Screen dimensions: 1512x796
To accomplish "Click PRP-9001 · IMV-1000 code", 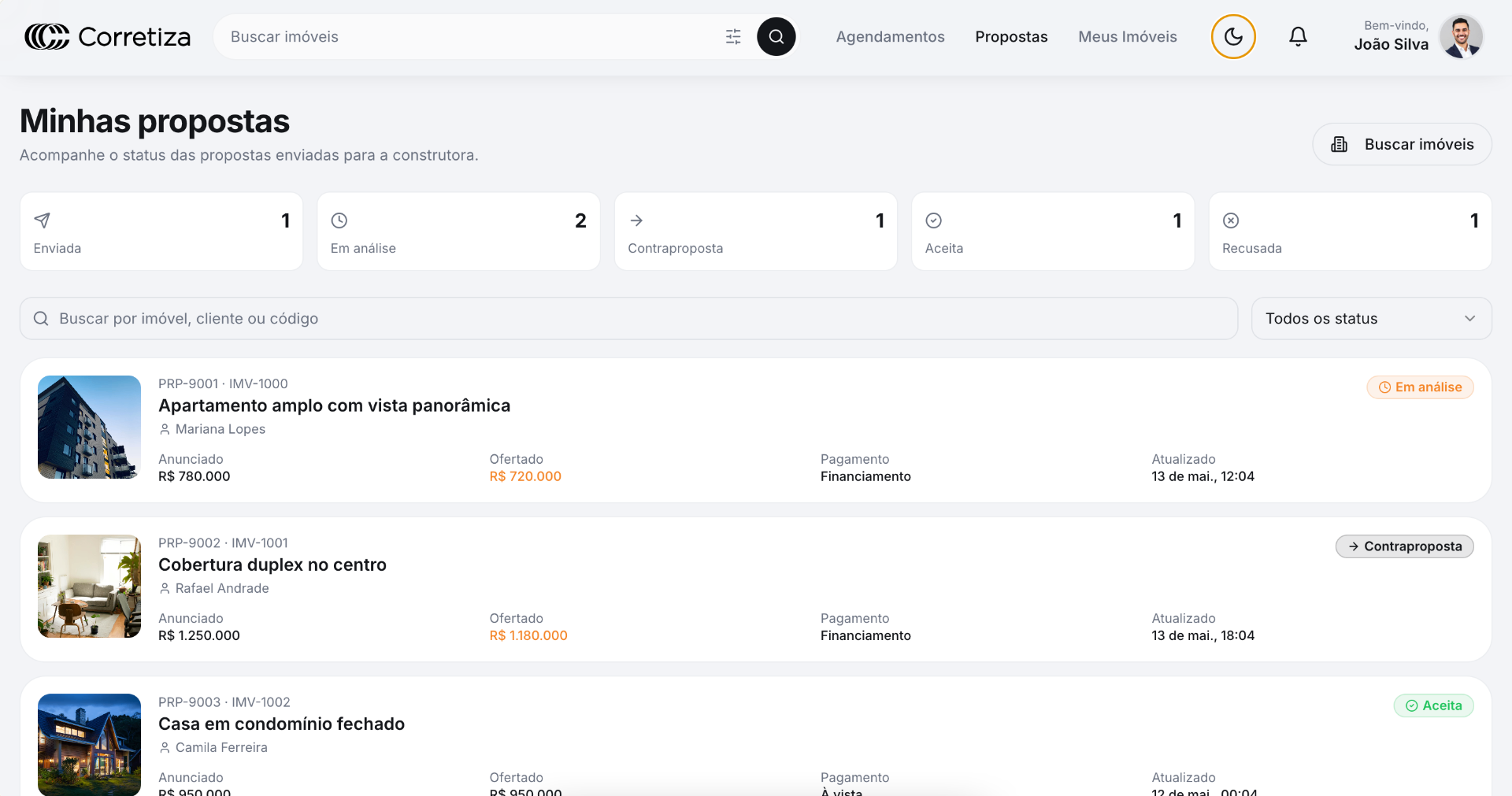I will click(223, 383).
